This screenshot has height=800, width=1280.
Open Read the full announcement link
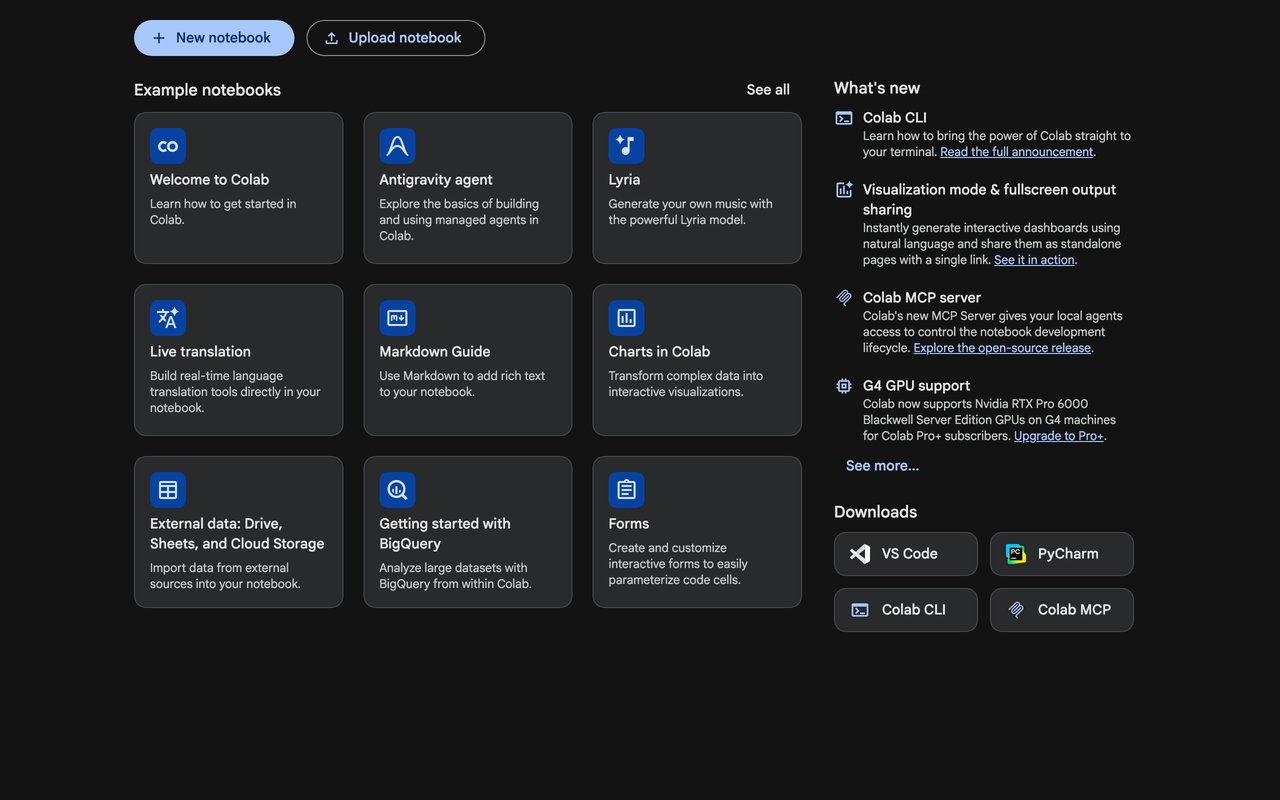tap(1017, 152)
